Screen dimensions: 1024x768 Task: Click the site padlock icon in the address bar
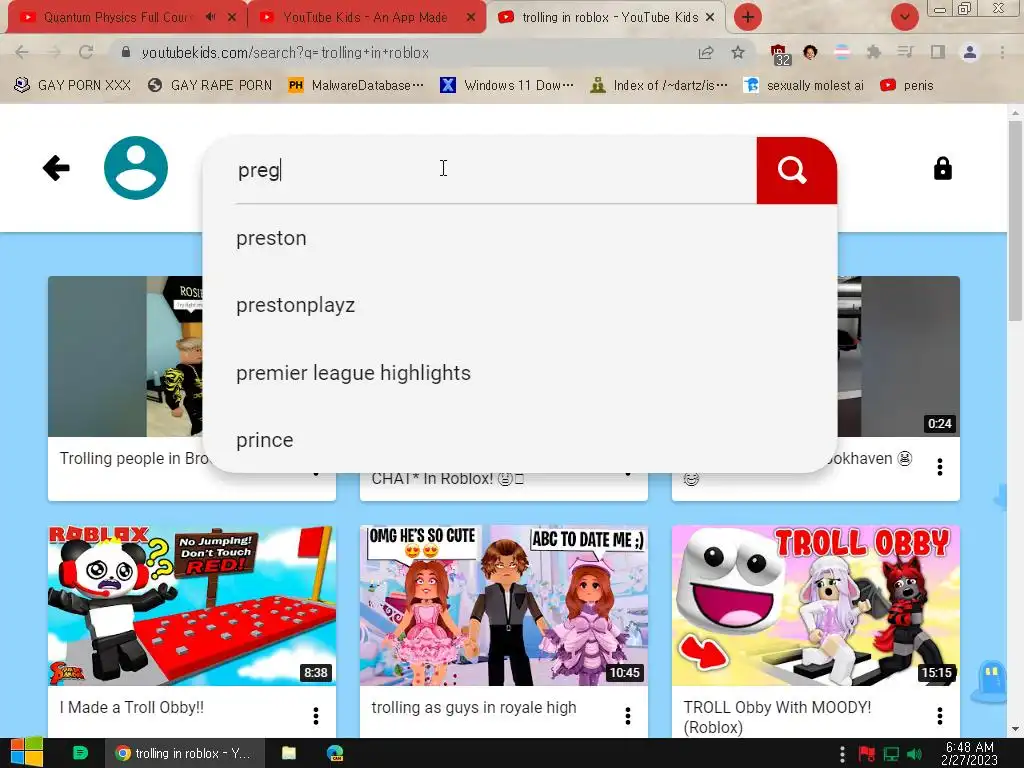[x=125, y=52]
